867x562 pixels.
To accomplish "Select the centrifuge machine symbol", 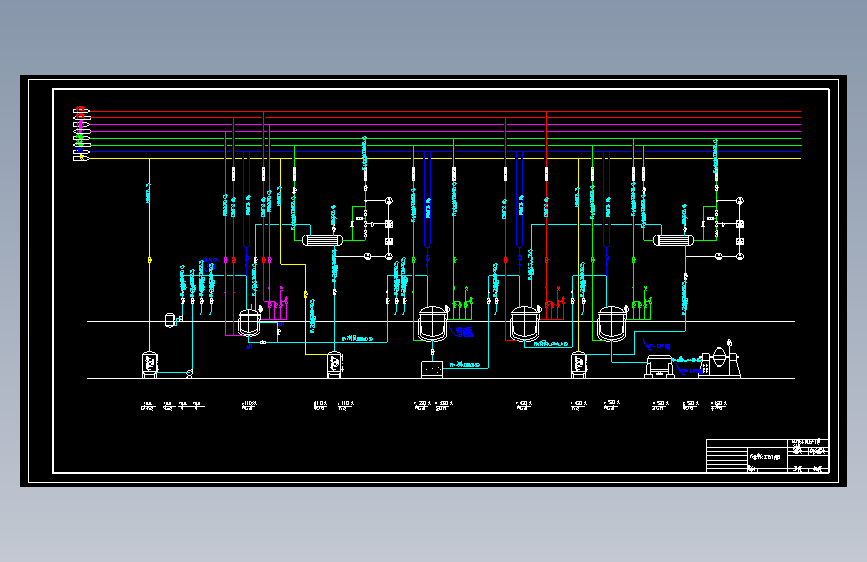I will [x=660, y=367].
